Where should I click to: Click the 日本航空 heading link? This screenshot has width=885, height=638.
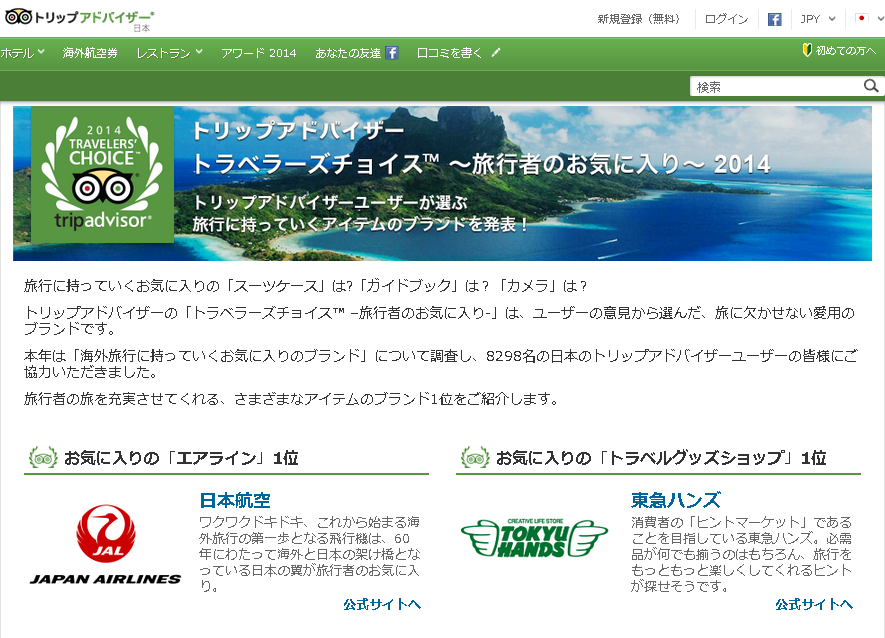[235, 500]
